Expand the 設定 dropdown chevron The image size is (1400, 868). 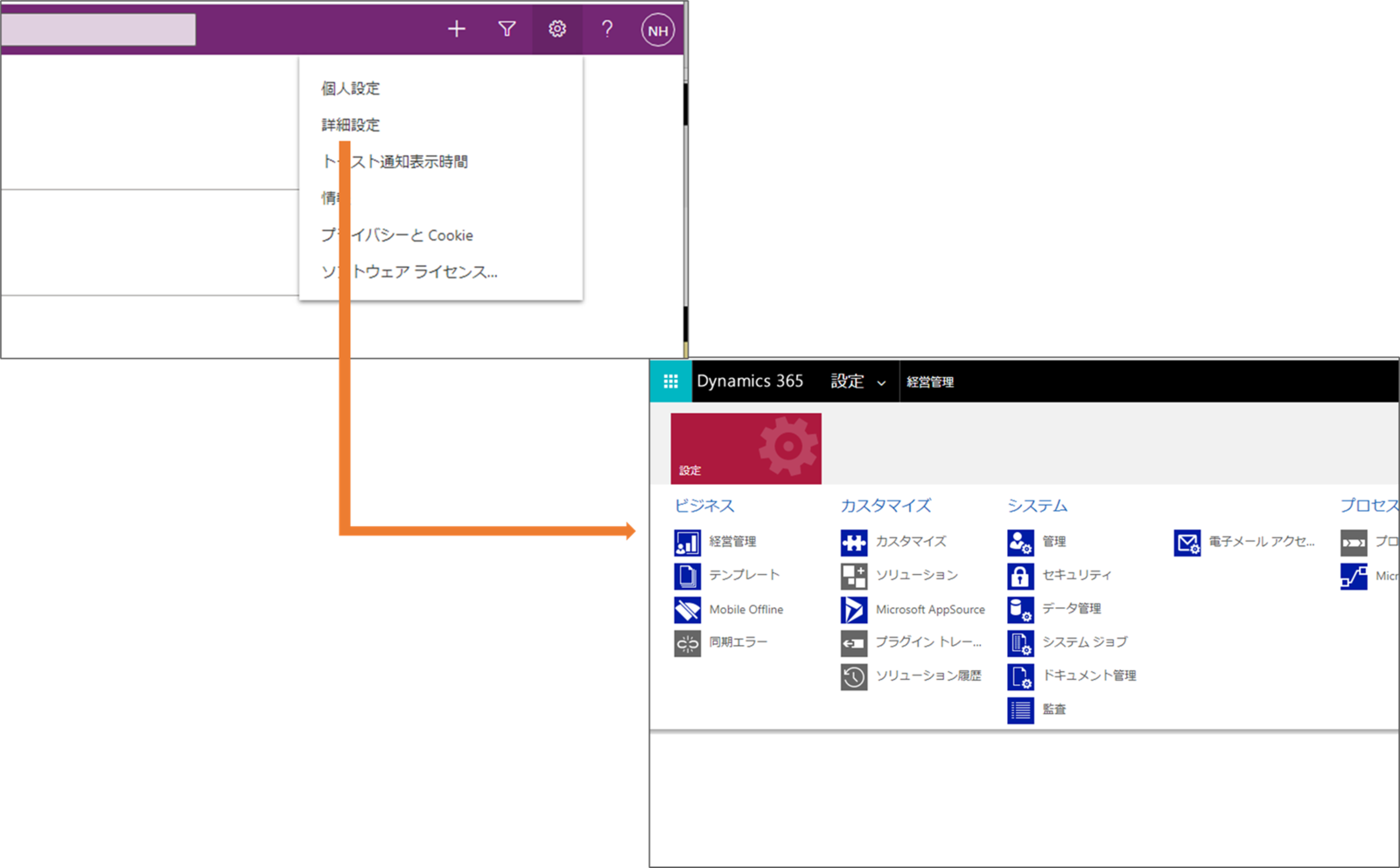click(x=881, y=383)
